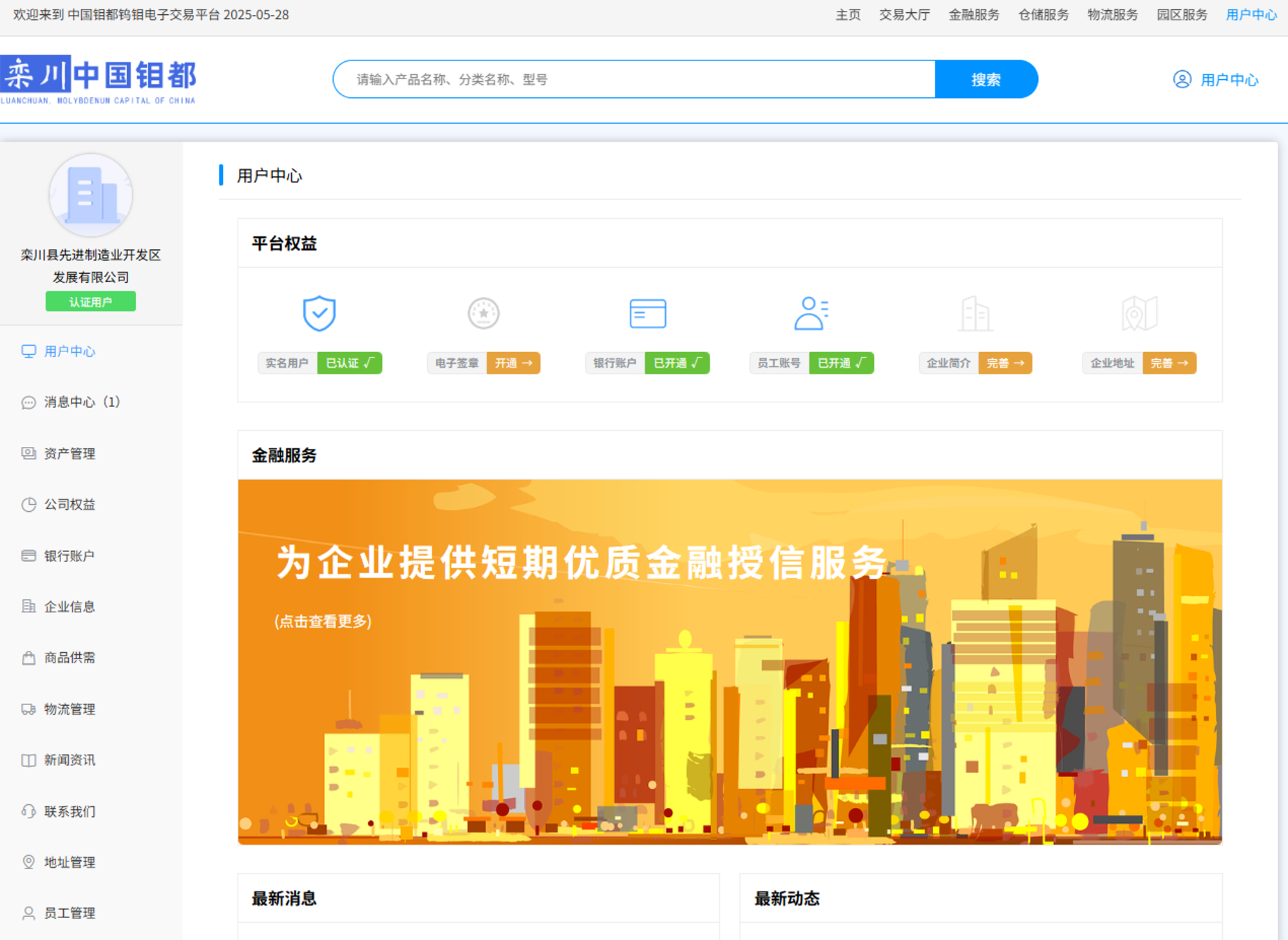Image resolution: width=1288 pixels, height=940 pixels.
Task: Select 交易大厅 in top navigation
Action: click(x=904, y=15)
